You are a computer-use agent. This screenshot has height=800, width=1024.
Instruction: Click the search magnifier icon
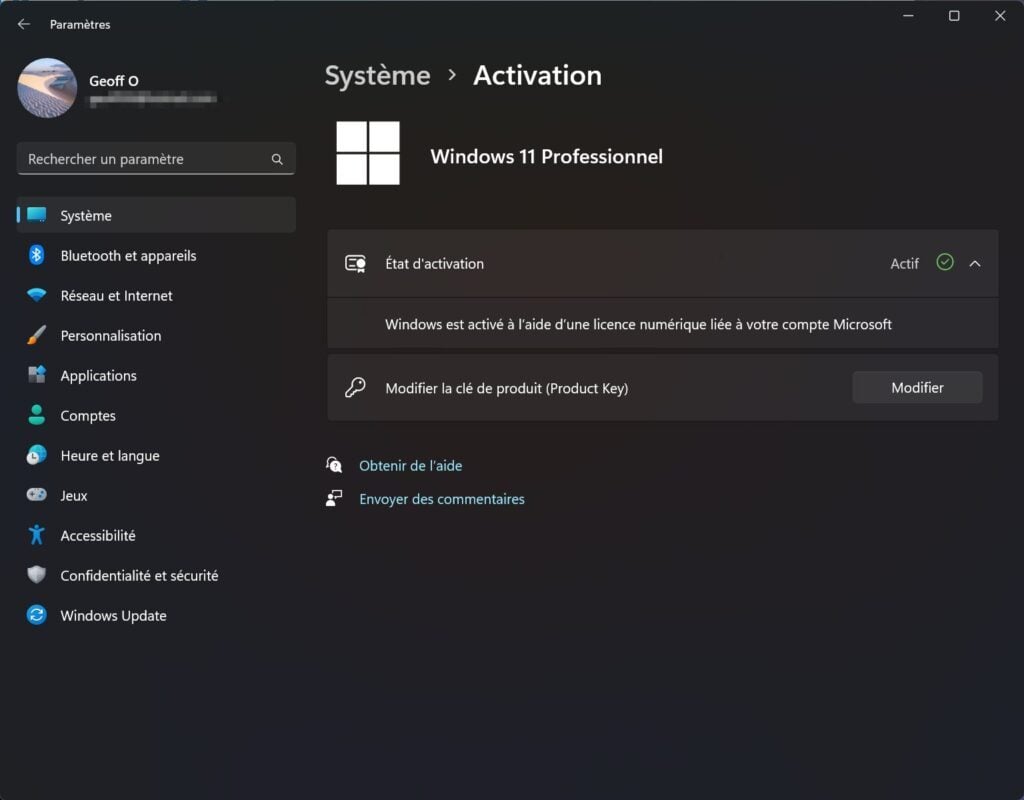point(277,159)
